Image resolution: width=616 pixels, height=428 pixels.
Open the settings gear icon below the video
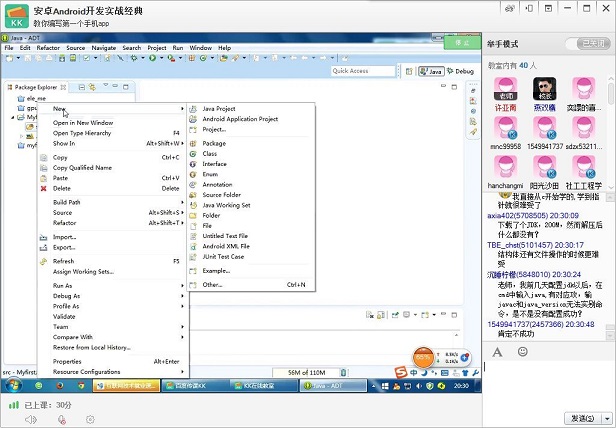[90, 419]
